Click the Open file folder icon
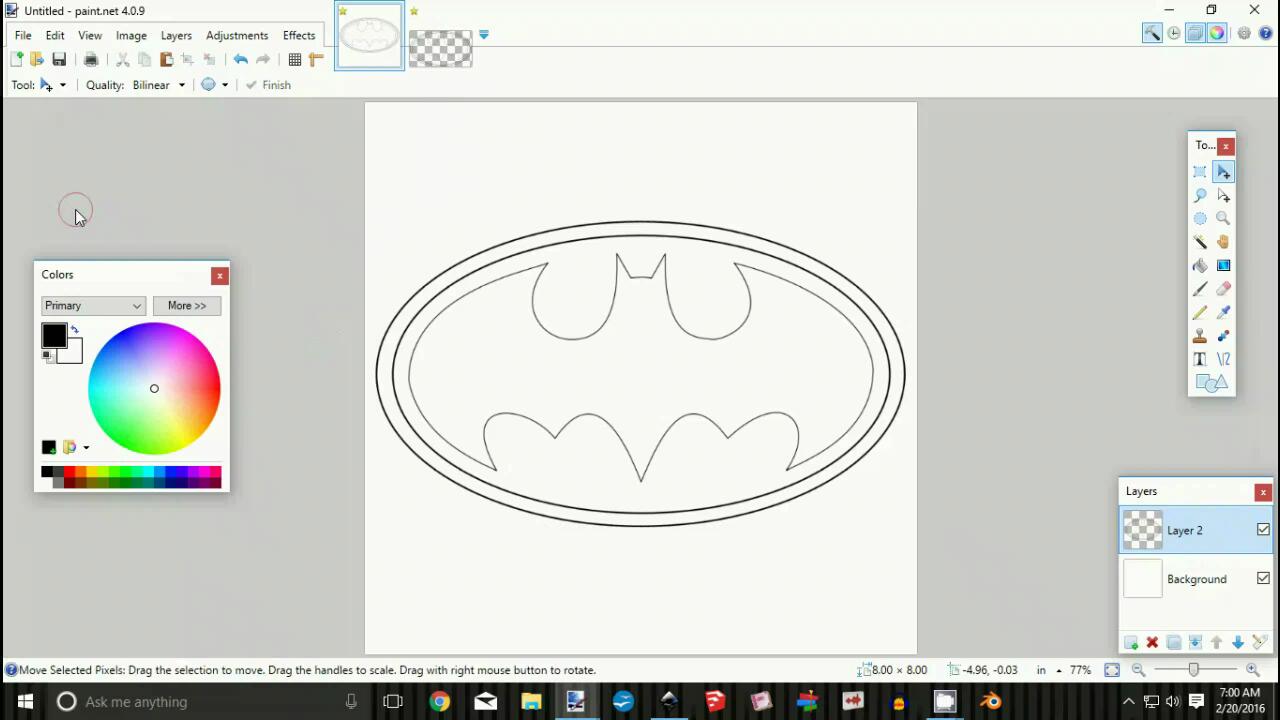The width and height of the screenshot is (1280, 720). point(37,60)
